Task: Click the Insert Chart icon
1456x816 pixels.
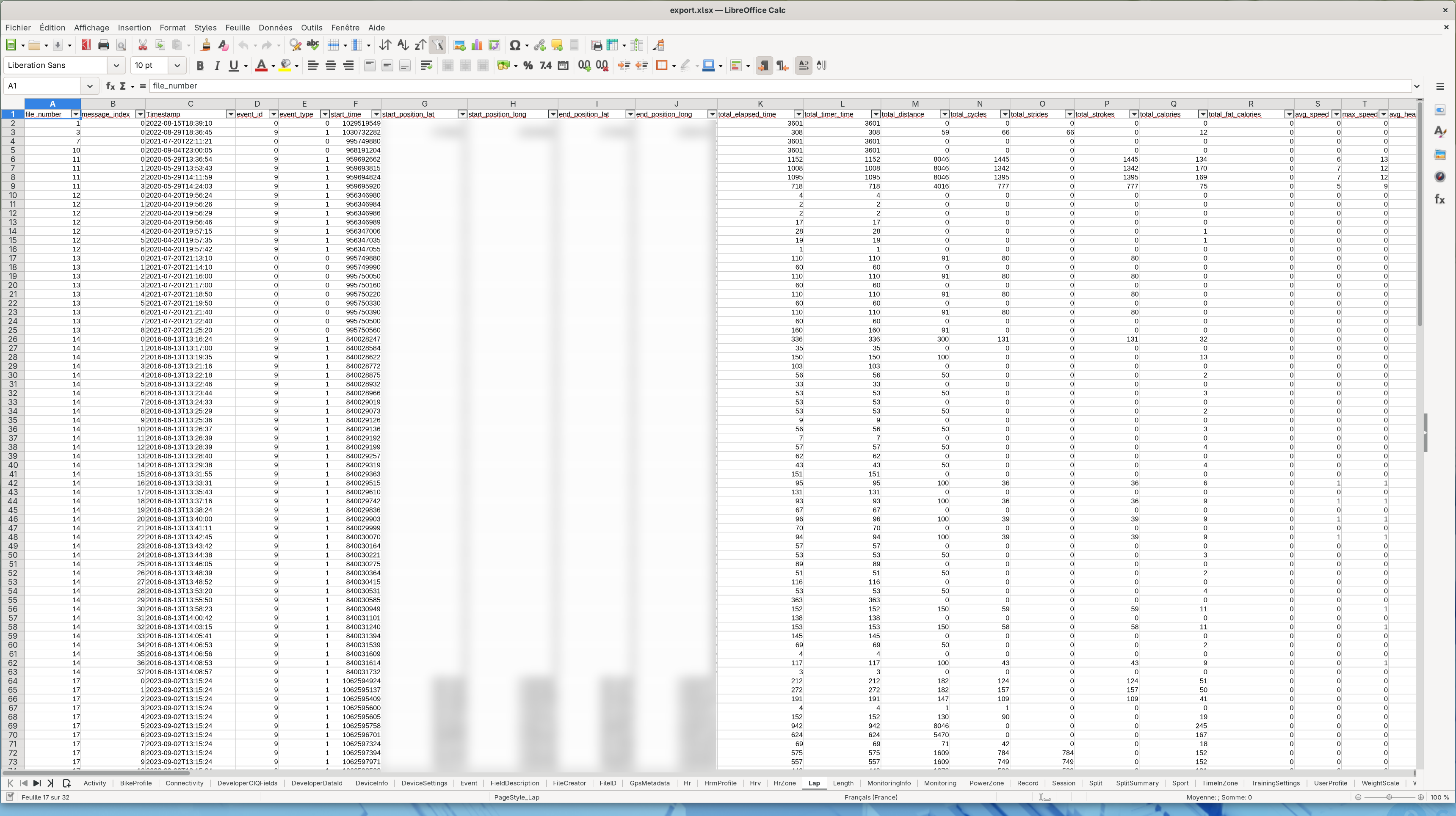Action: coord(477,45)
